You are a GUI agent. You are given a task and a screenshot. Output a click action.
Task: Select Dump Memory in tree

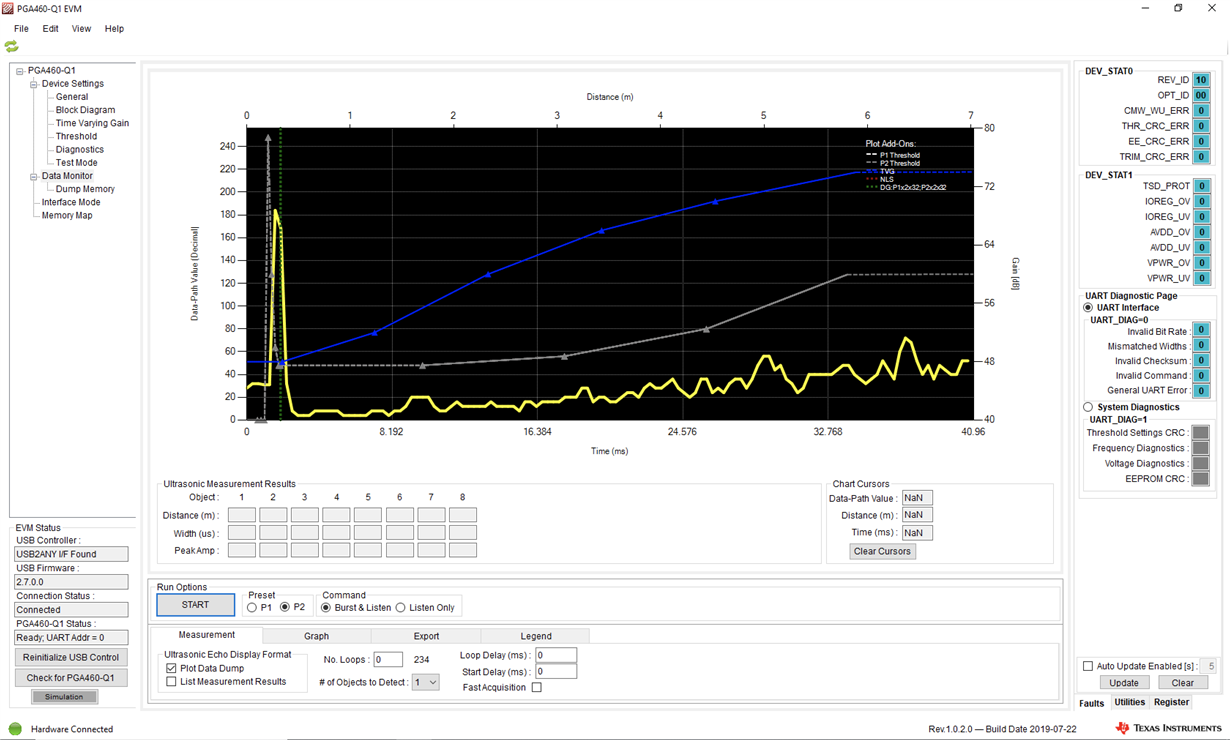coord(85,189)
